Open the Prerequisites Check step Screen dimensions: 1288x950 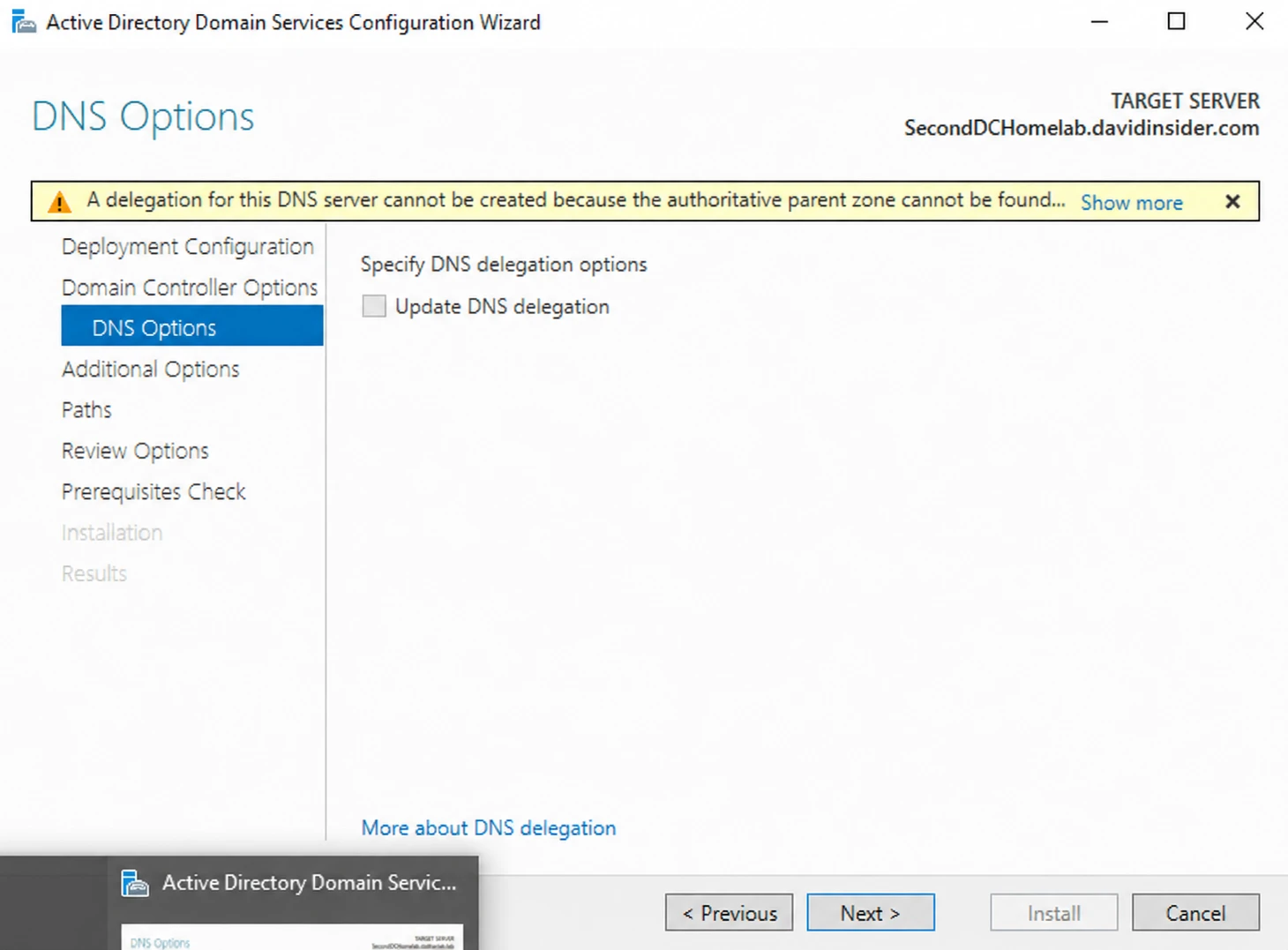point(154,491)
